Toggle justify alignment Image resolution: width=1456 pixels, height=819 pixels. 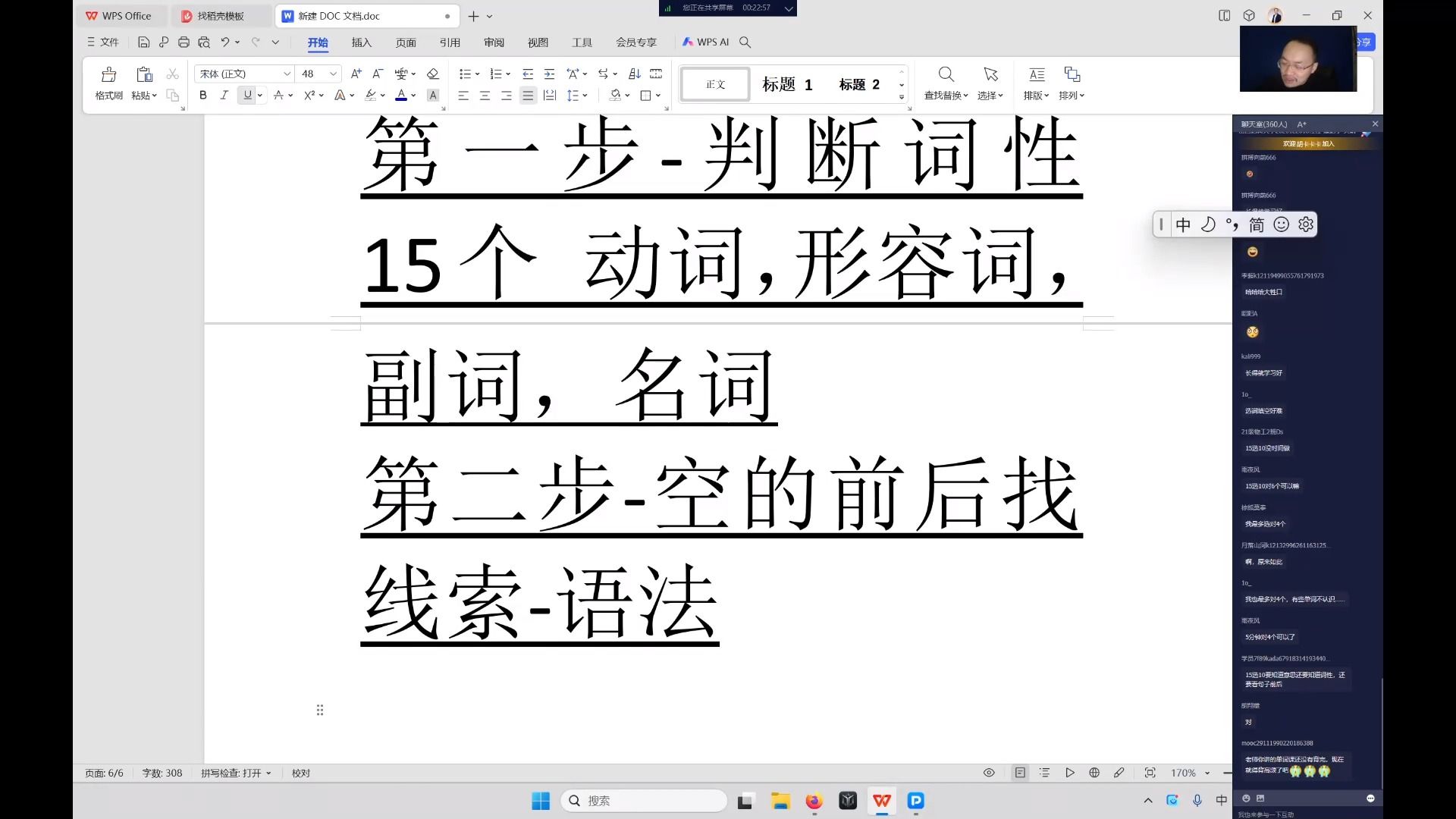point(528,96)
